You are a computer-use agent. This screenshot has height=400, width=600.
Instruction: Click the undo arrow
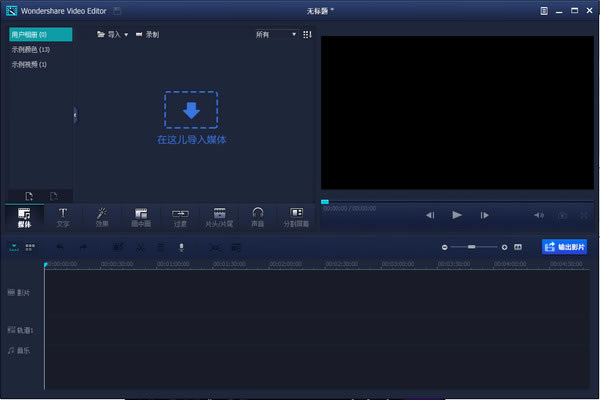[x=60, y=248]
